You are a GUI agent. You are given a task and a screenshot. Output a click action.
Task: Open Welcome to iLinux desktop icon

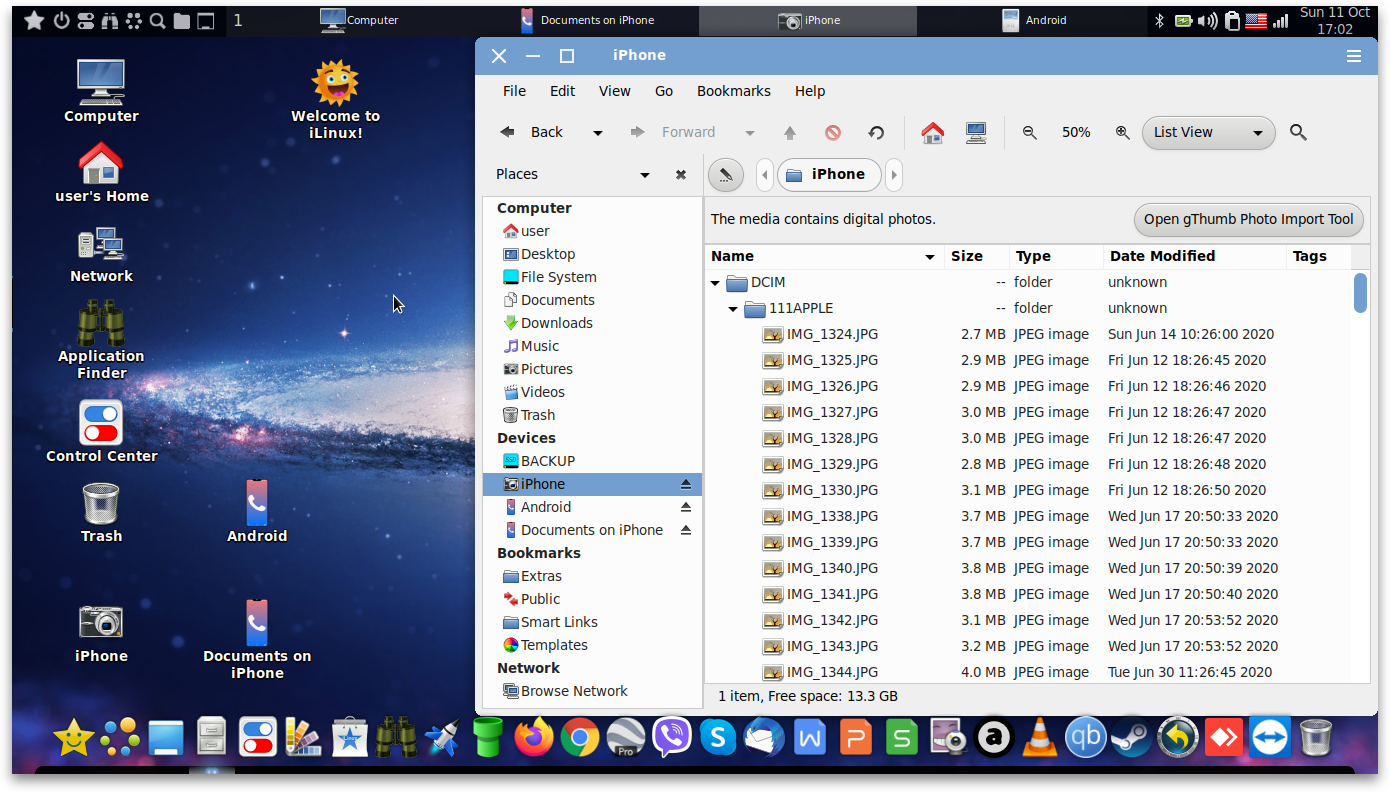[x=335, y=99]
